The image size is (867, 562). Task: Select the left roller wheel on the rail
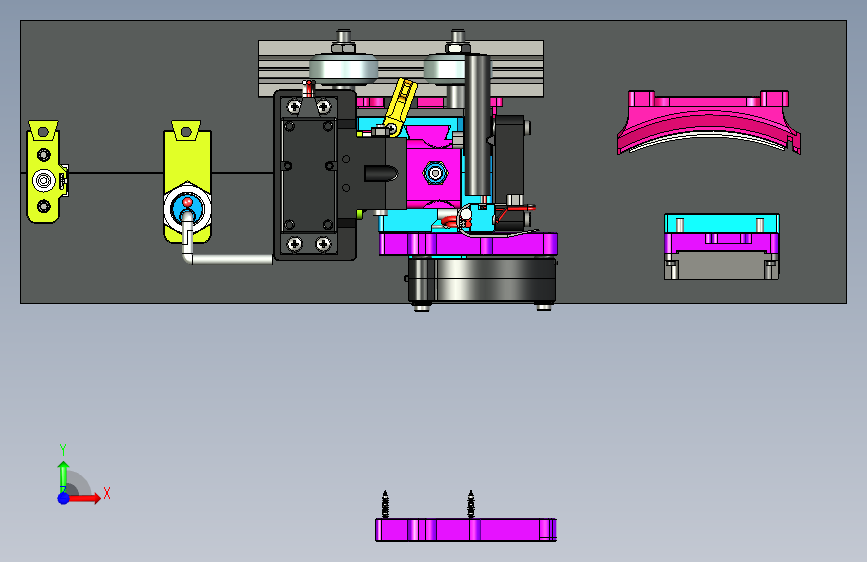click(x=343, y=69)
